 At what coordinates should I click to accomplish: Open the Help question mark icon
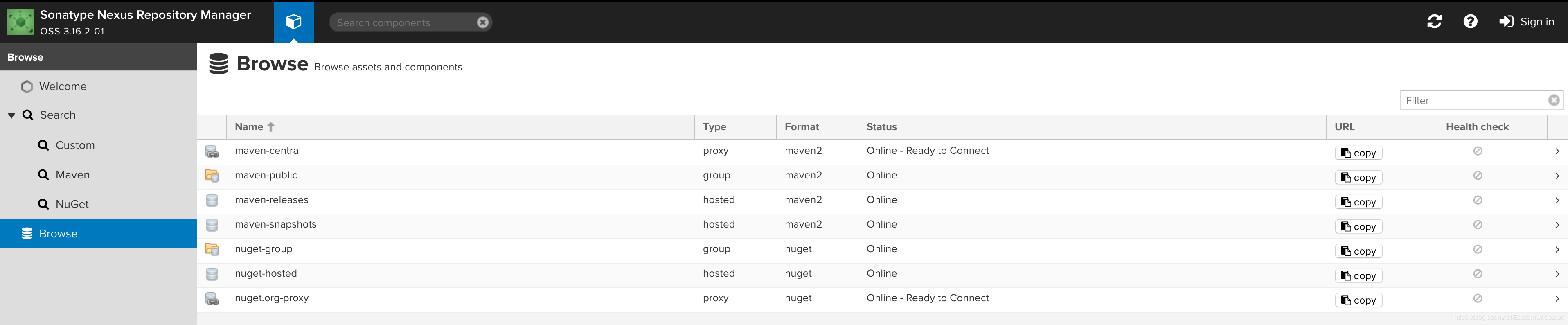click(1470, 22)
